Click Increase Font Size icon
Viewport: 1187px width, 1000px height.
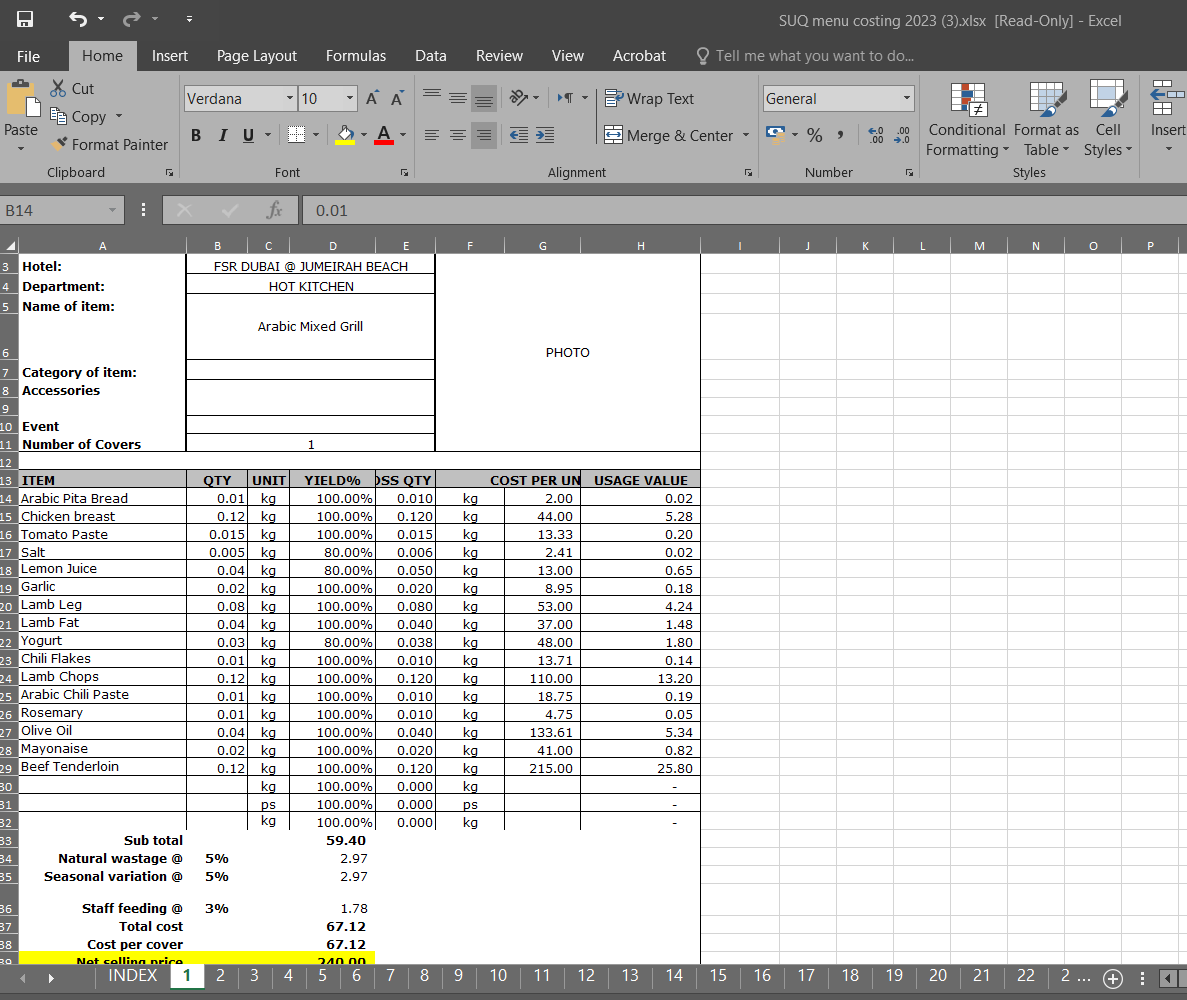(x=372, y=98)
